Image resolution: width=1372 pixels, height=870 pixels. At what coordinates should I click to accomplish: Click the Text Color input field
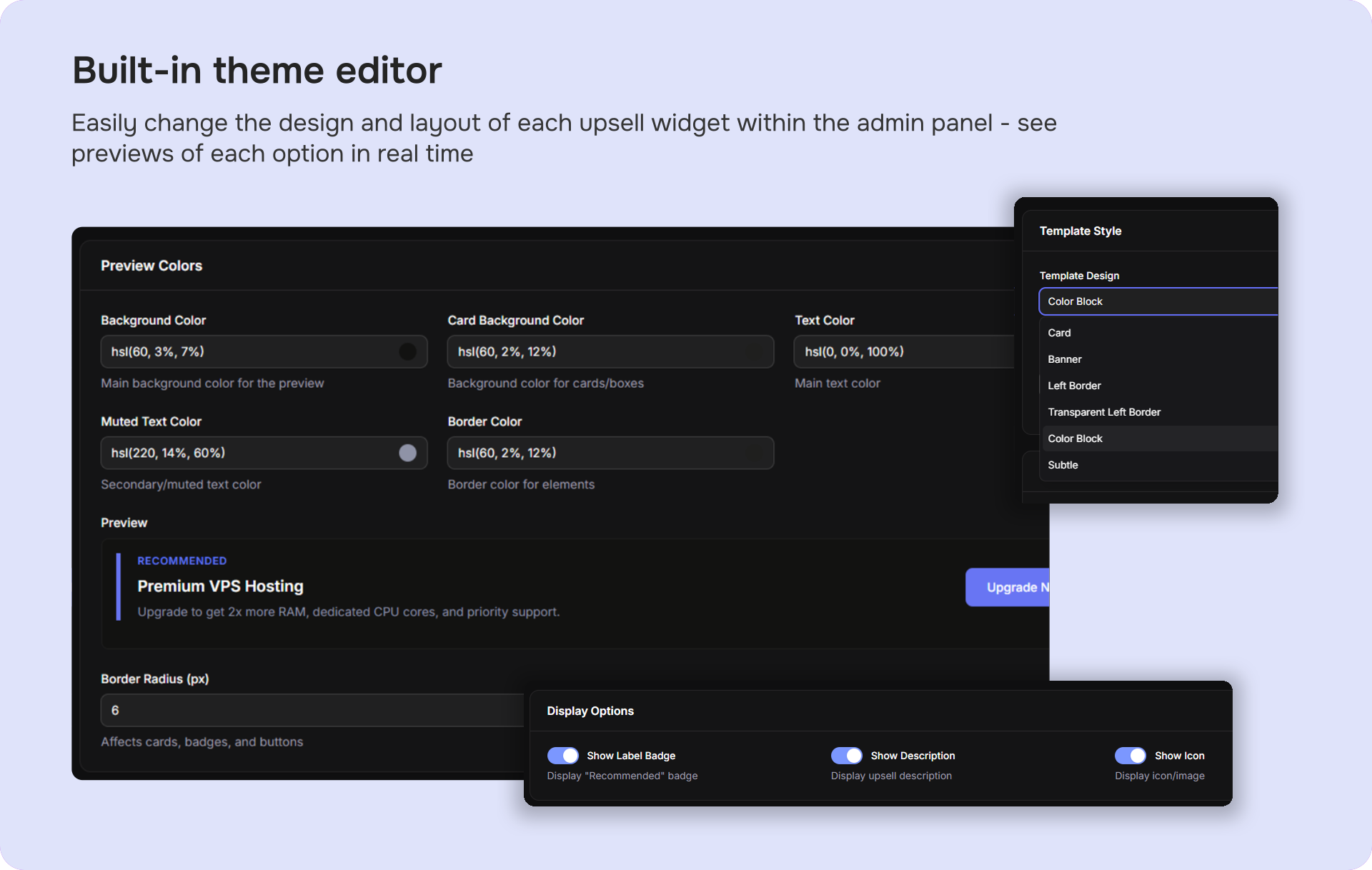pos(903,351)
